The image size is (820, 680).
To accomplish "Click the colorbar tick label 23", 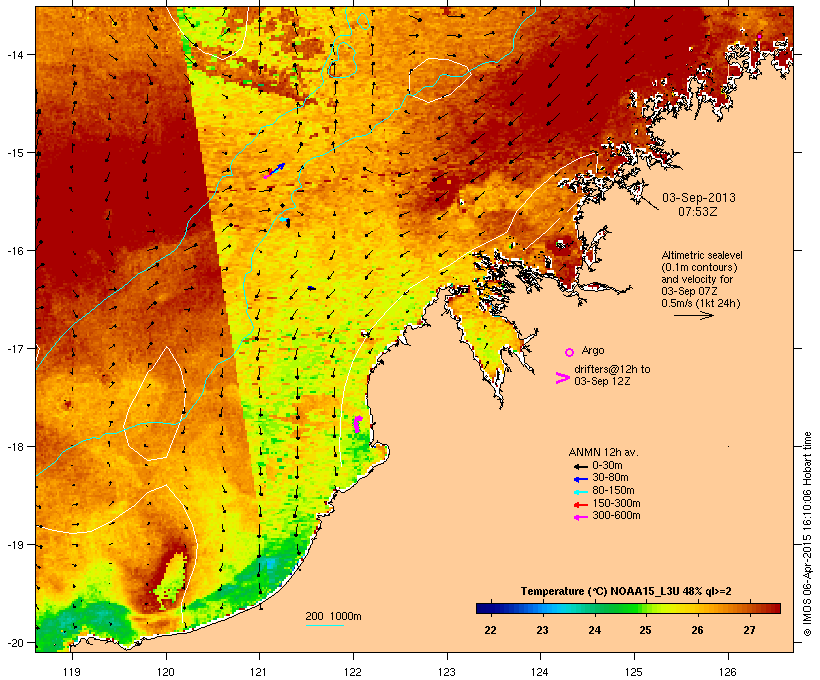I will click(542, 630).
